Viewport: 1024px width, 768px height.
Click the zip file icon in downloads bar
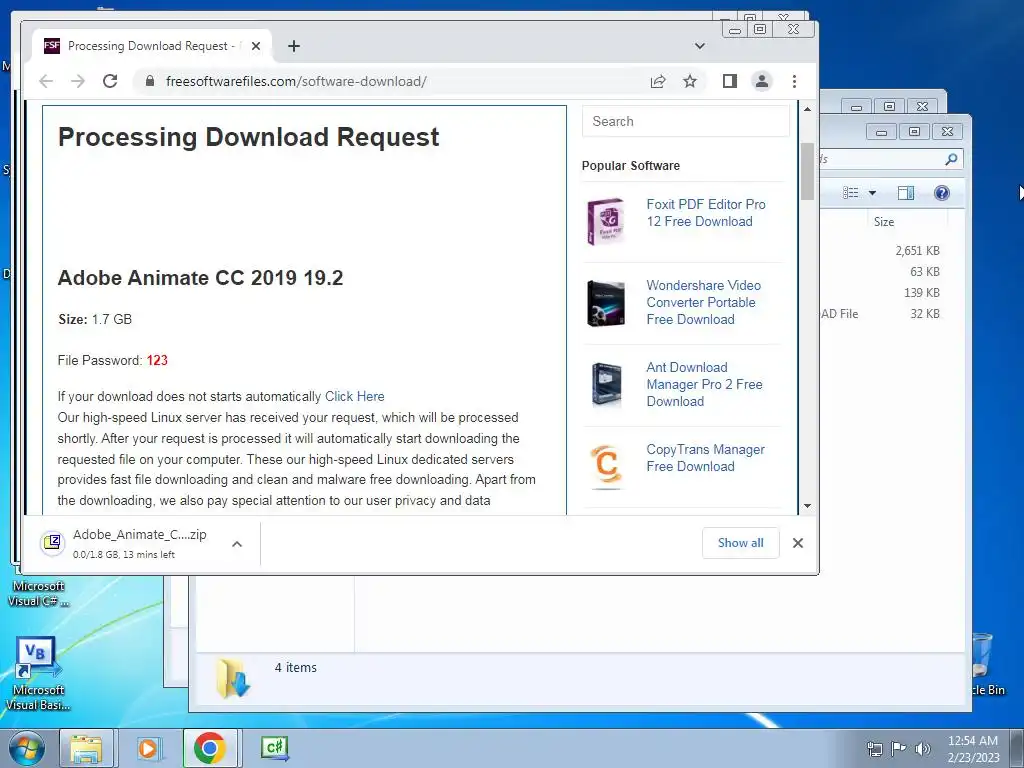52,543
